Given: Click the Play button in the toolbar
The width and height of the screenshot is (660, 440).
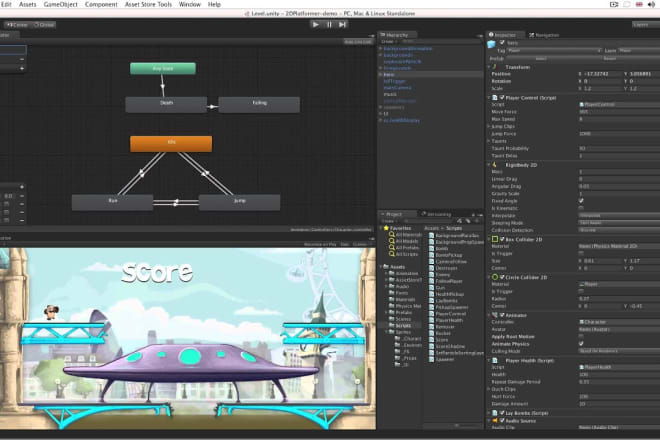Looking at the screenshot, I should point(316,24).
